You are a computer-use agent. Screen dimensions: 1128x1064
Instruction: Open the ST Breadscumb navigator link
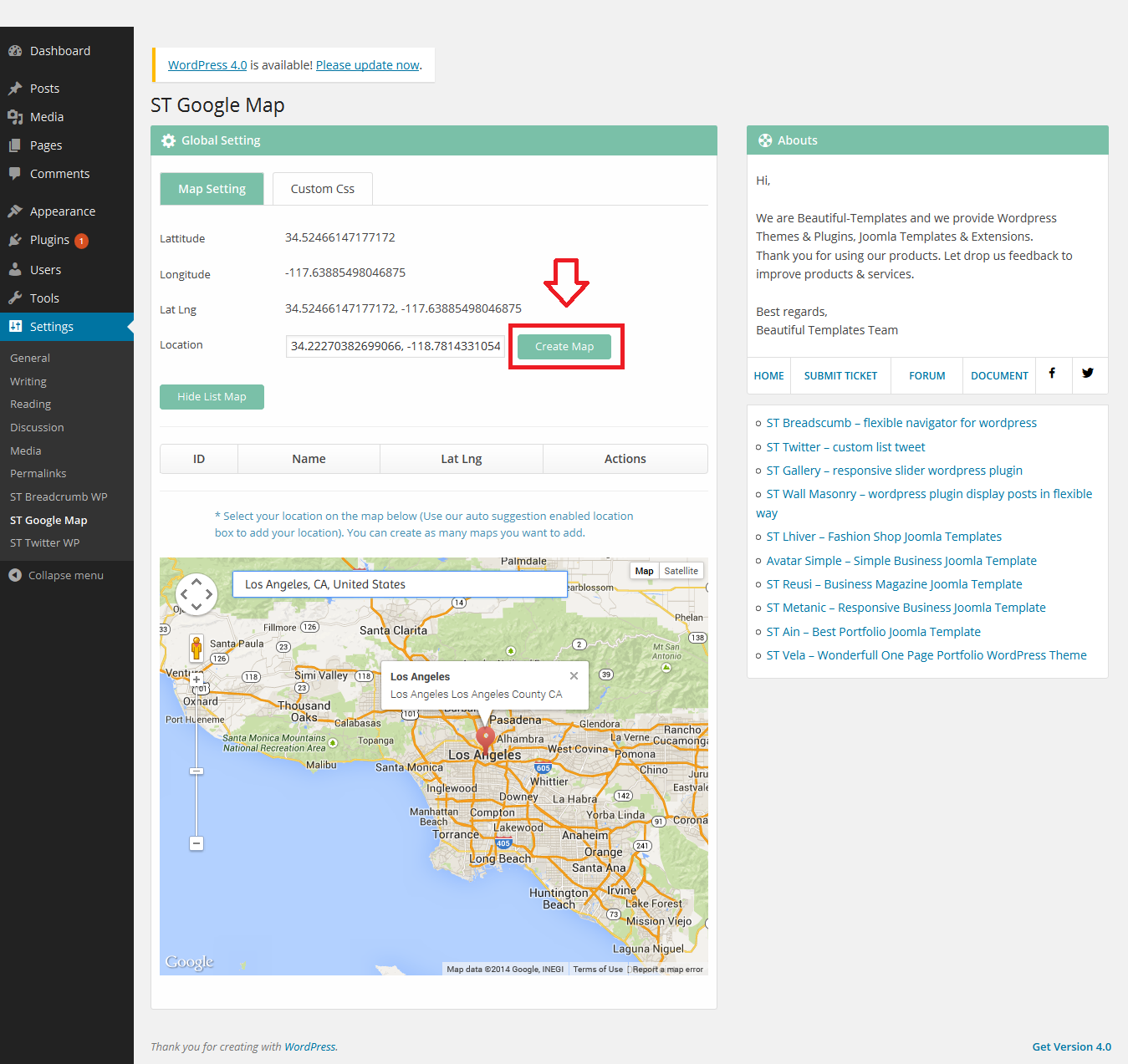[x=901, y=423]
